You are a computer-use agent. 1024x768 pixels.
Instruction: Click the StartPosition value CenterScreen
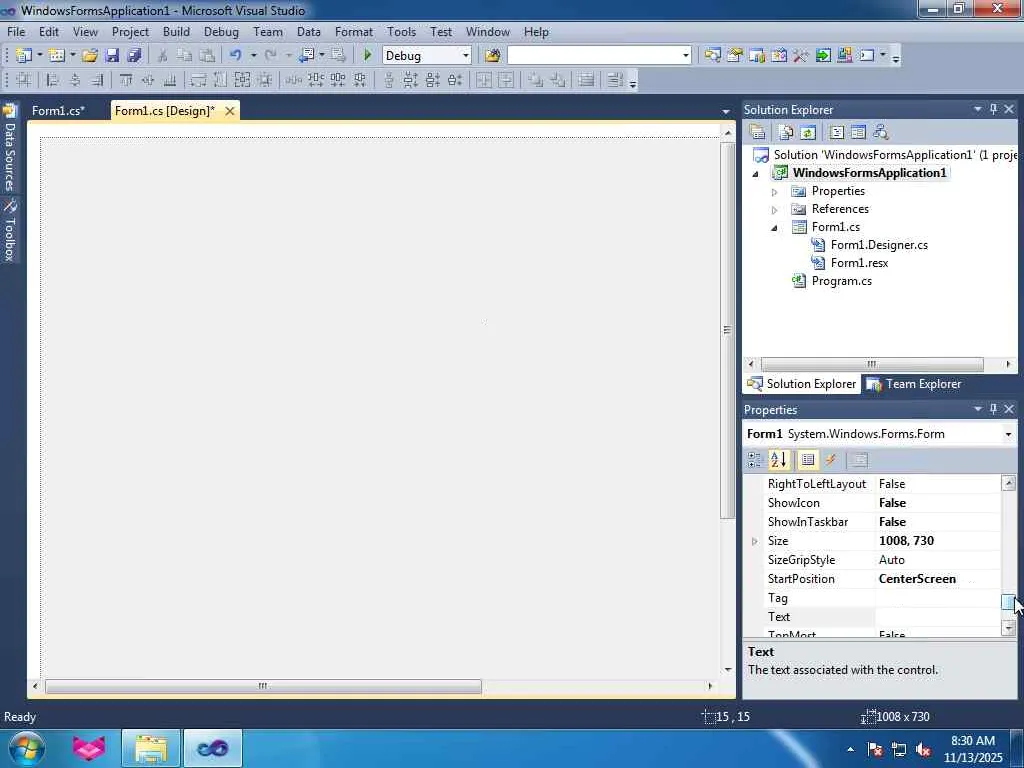[x=917, y=579]
